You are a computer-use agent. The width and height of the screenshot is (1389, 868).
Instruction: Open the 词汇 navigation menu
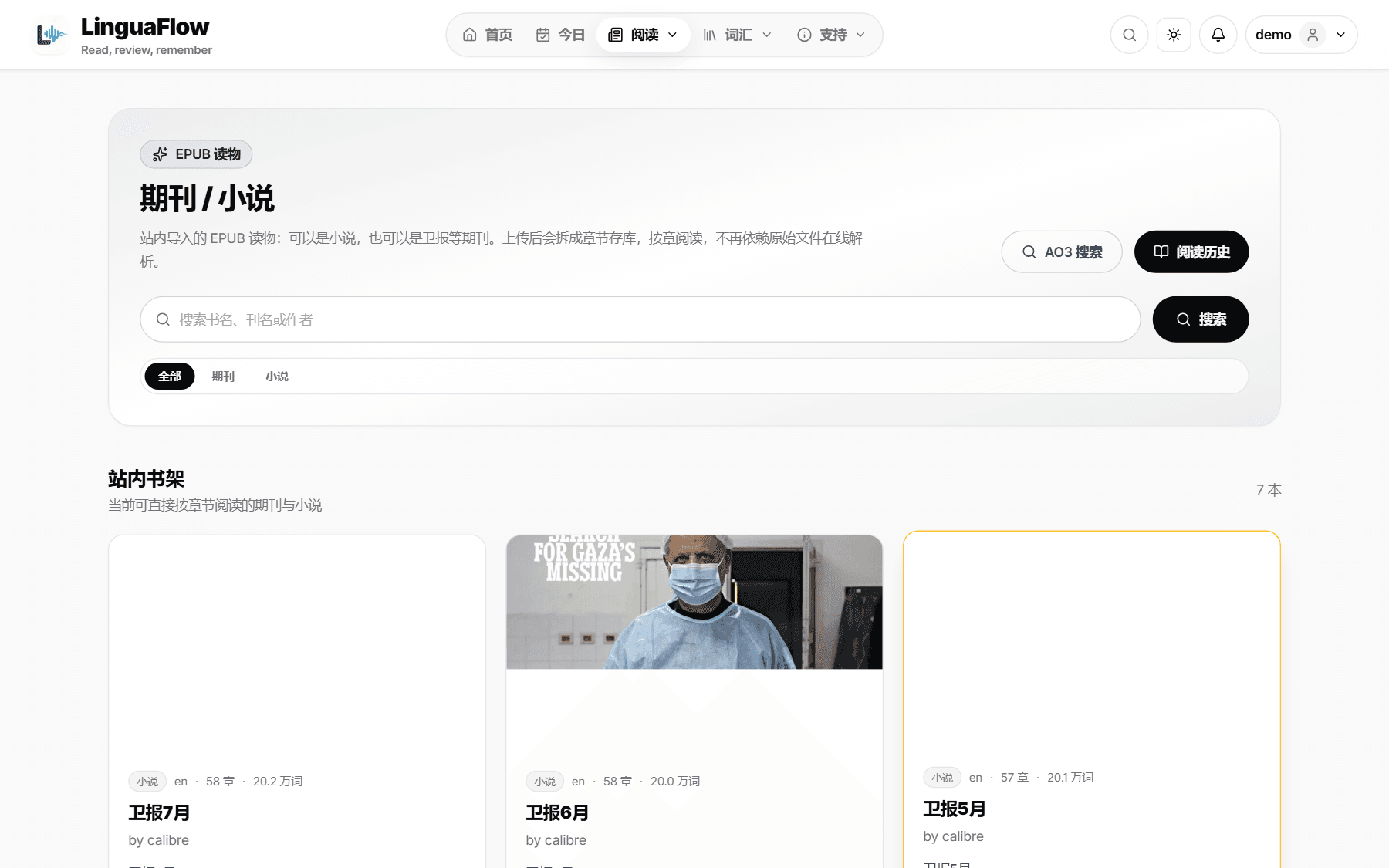coord(737,35)
